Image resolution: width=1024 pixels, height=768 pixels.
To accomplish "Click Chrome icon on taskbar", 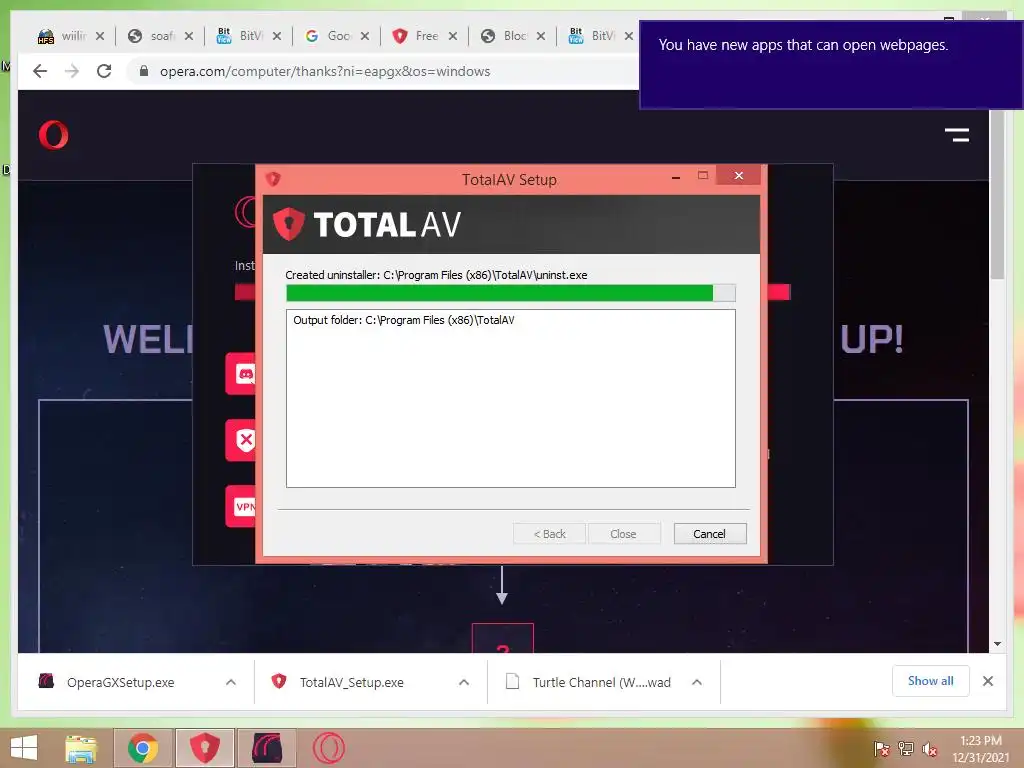I will pyautogui.click(x=143, y=748).
